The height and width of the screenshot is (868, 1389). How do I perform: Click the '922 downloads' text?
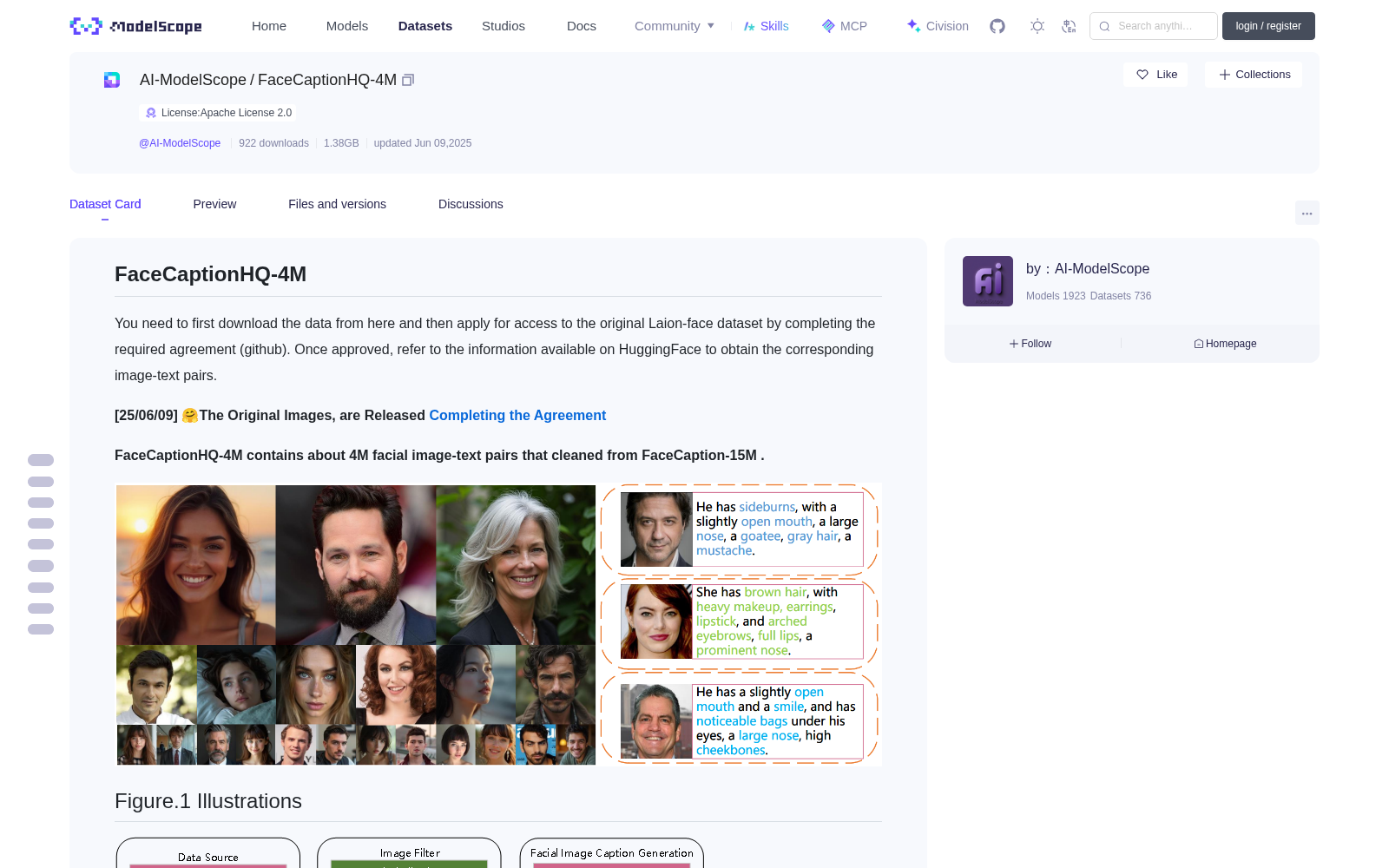click(x=273, y=143)
